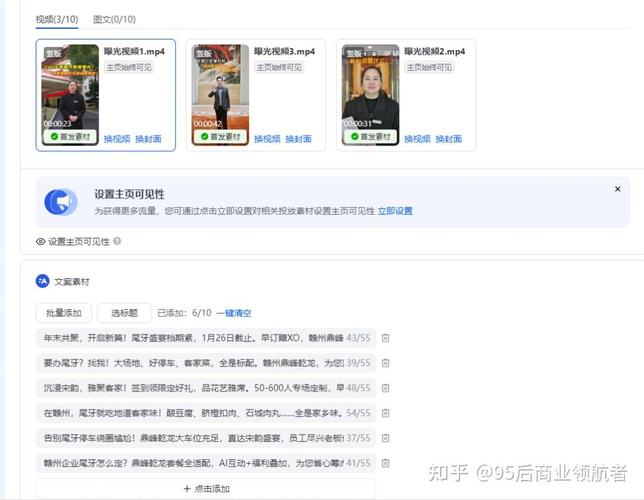Select the file name 曝光视频1.mp4
The height and width of the screenshot is (500, 644).
[x=134, y=51]
